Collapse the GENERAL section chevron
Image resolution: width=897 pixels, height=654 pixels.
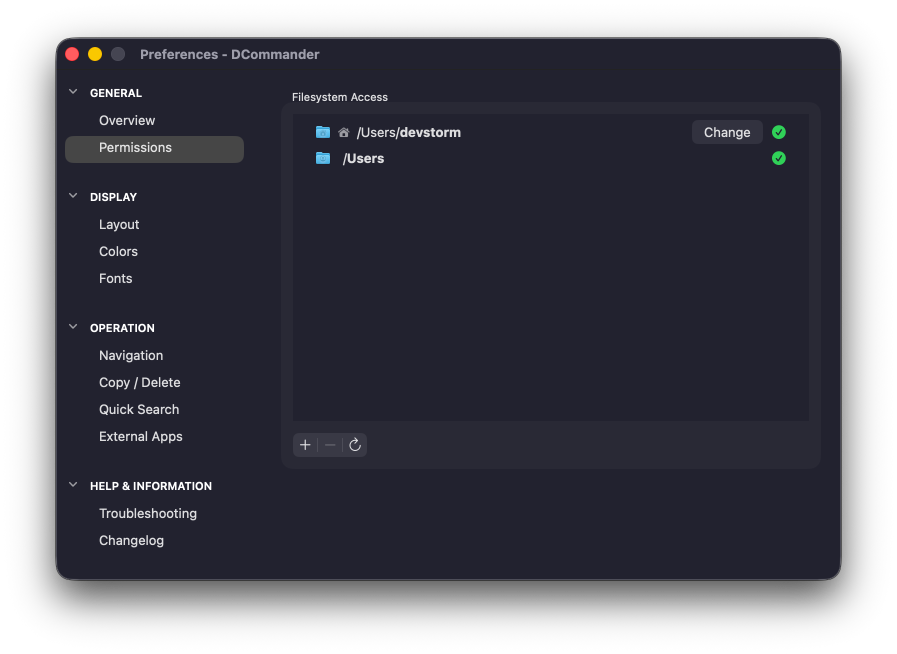[72, 91]
